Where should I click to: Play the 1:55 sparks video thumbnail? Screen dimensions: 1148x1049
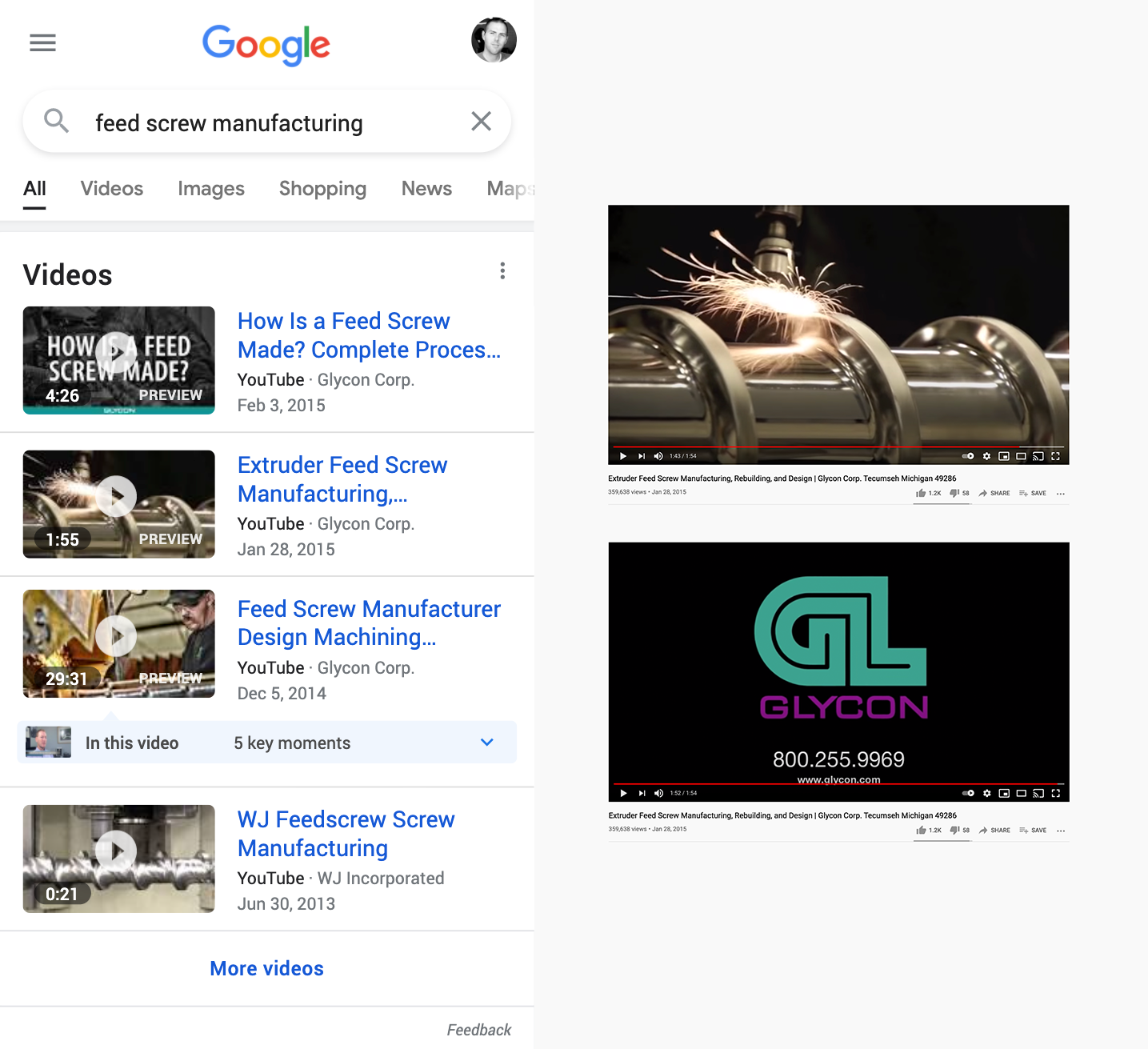coord(118,504)
